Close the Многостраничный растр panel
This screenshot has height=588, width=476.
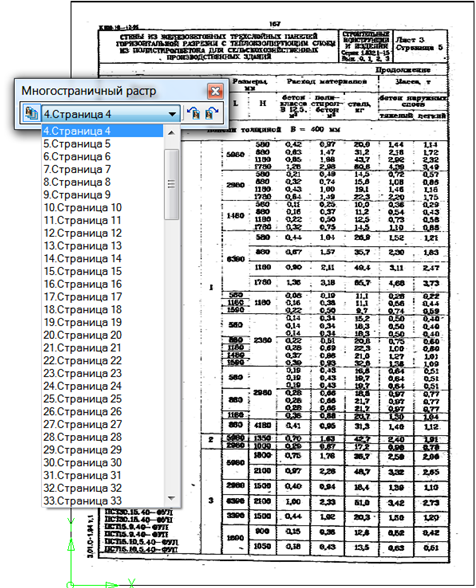pyautogui.click(x=215, y=91)
